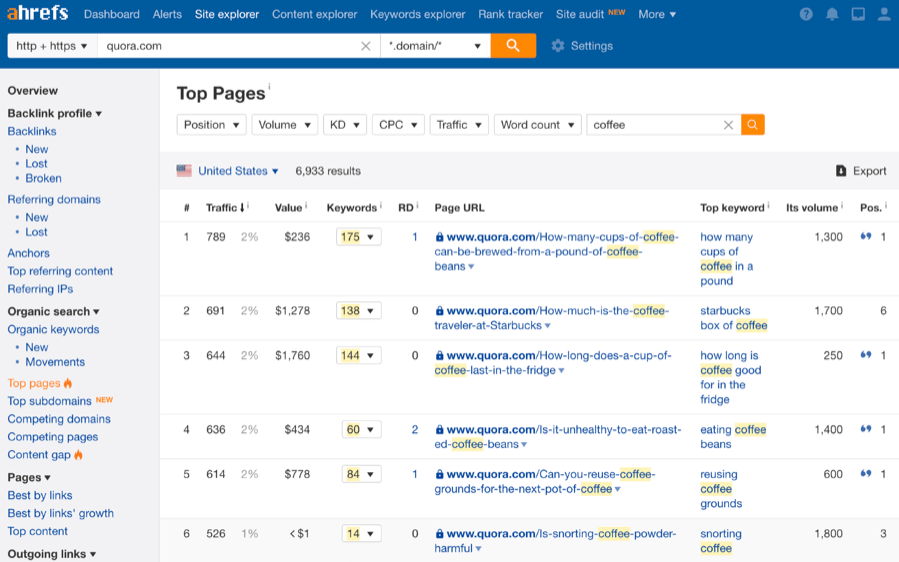Open Backlinks in sidebar
The width and height of the screenshot is (899, 562).
tap(32, 131)
